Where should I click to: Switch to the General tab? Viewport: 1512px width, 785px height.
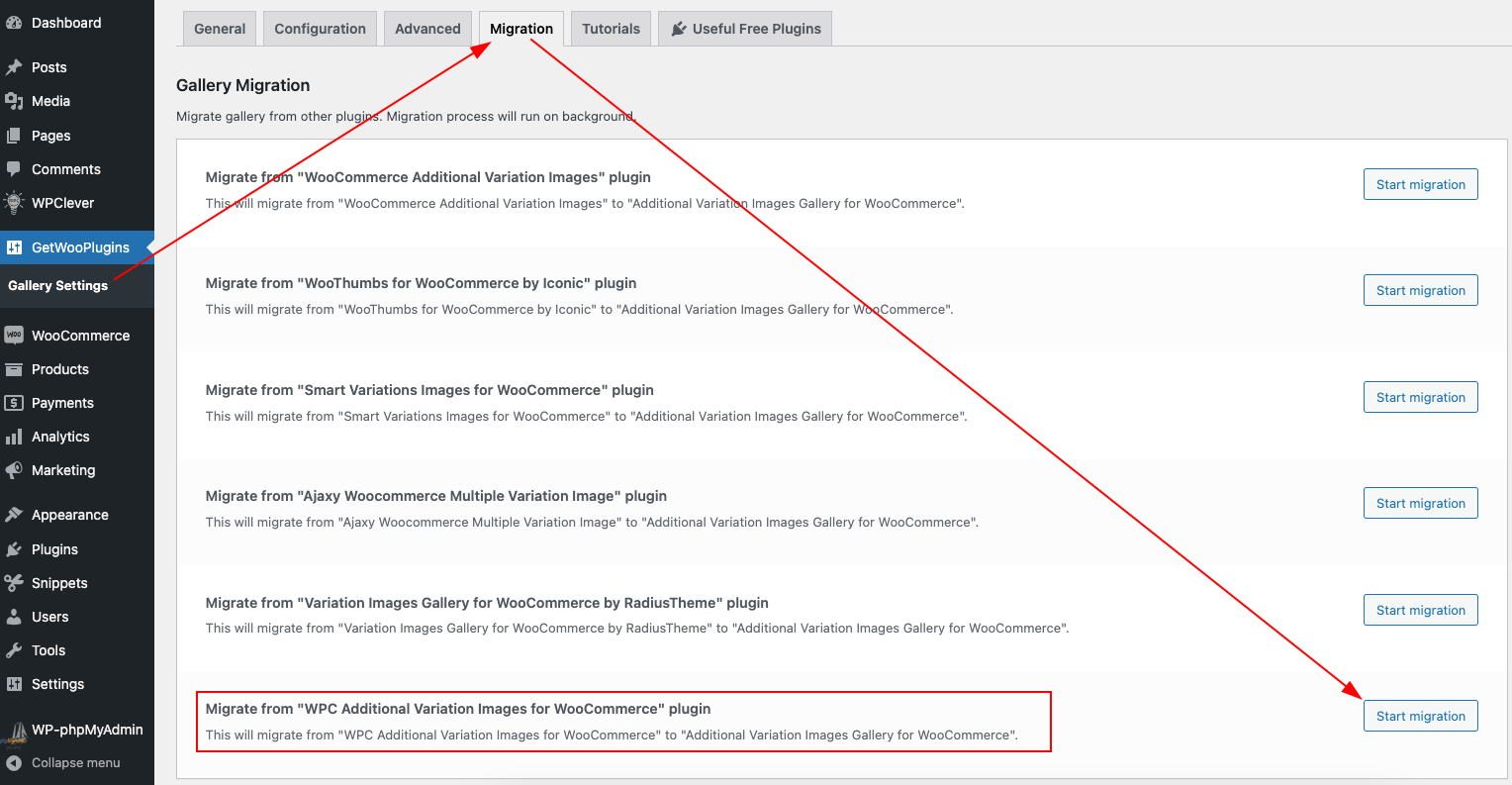point(220,29)
